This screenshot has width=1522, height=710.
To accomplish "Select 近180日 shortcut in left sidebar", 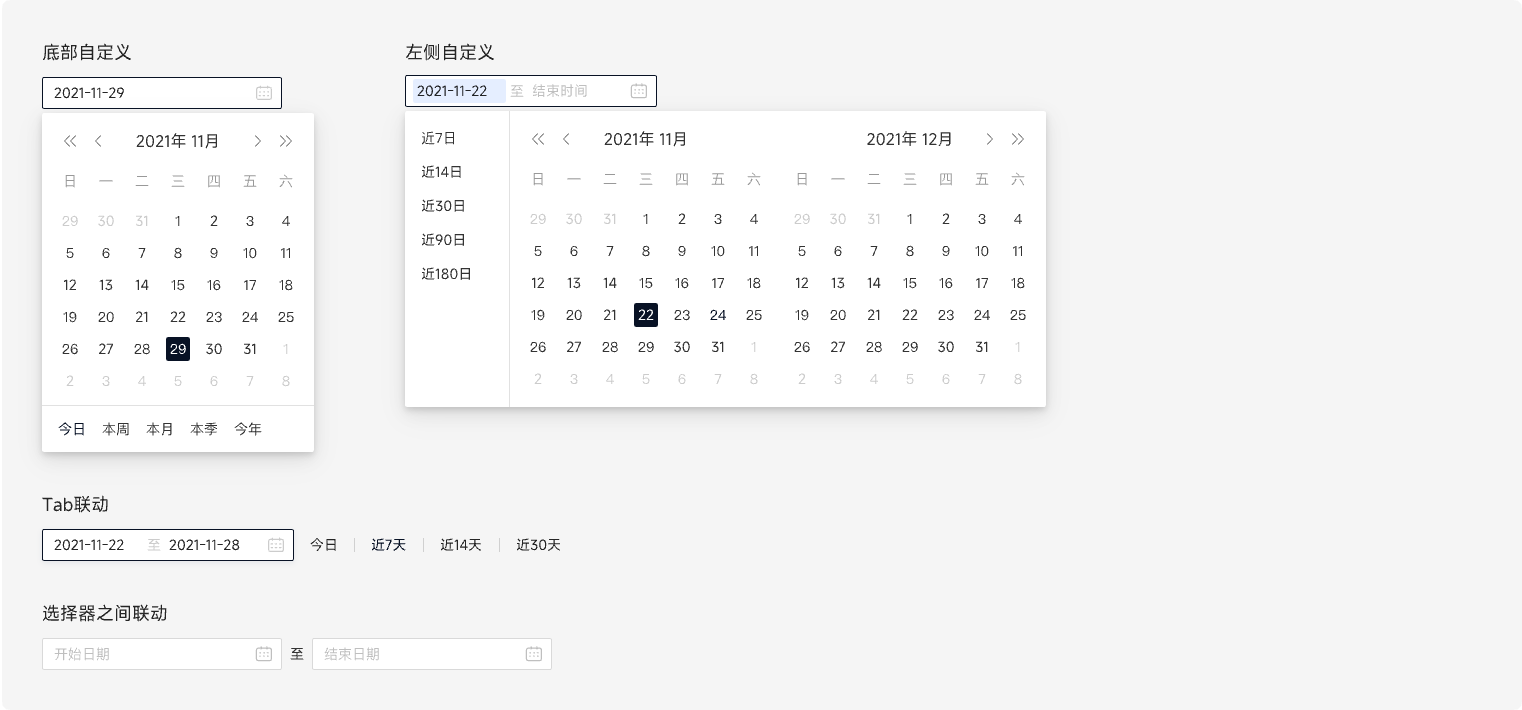I will pos(446,274).
